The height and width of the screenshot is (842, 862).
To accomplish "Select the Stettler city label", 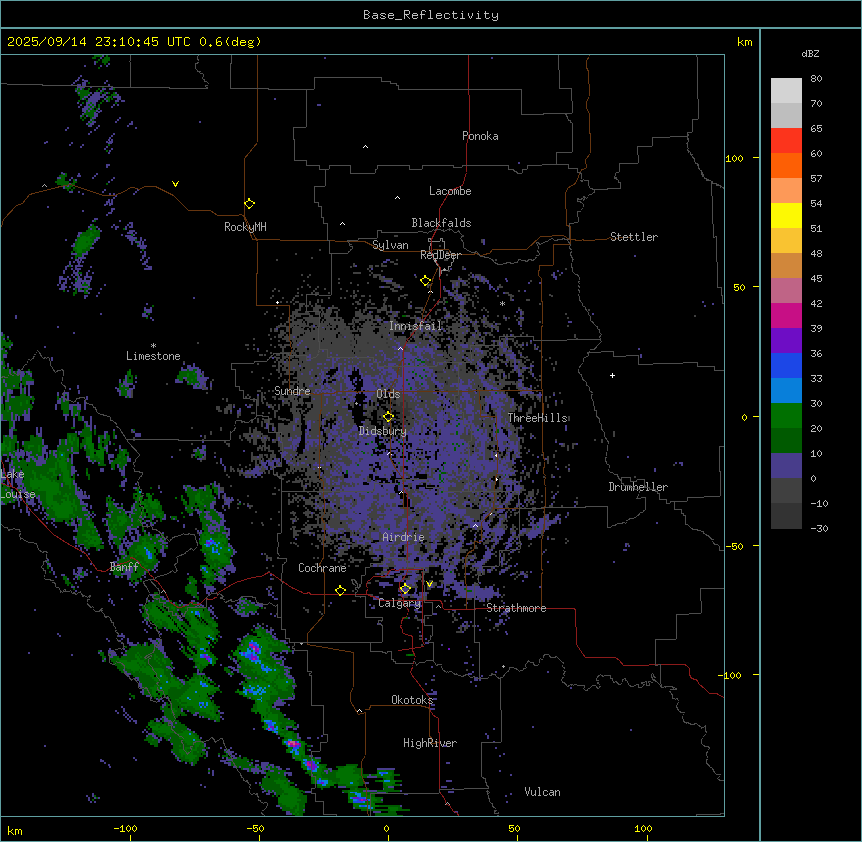I will pos(634,237).
